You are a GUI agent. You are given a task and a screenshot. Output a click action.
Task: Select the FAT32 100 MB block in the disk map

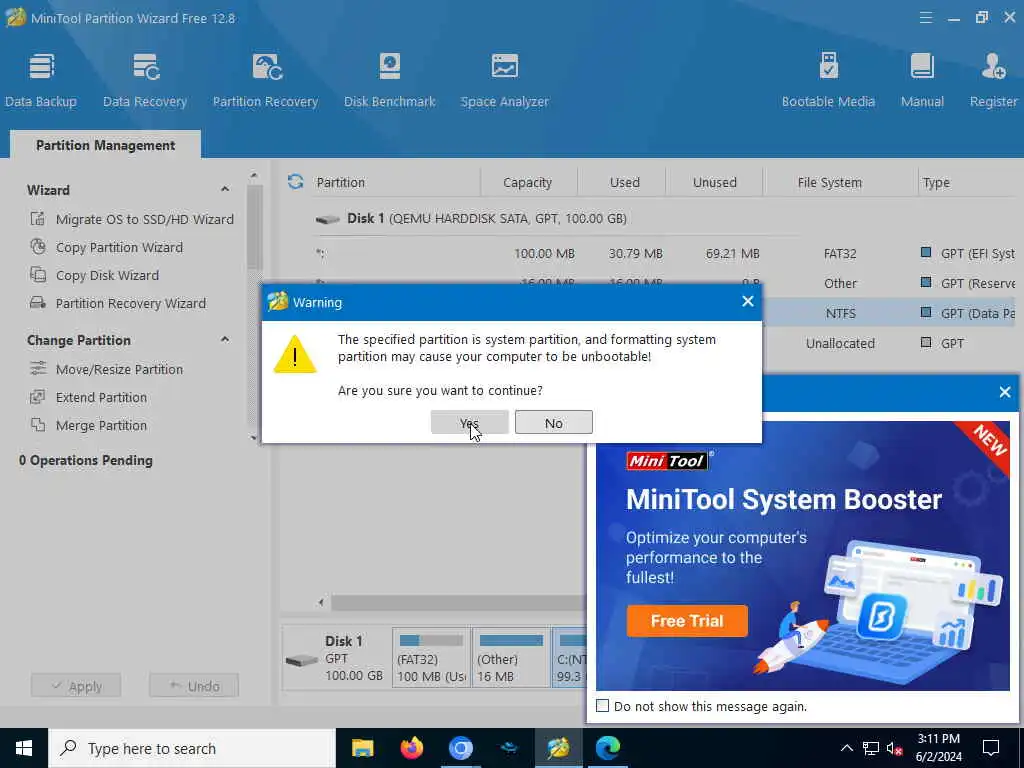[431, 658]
